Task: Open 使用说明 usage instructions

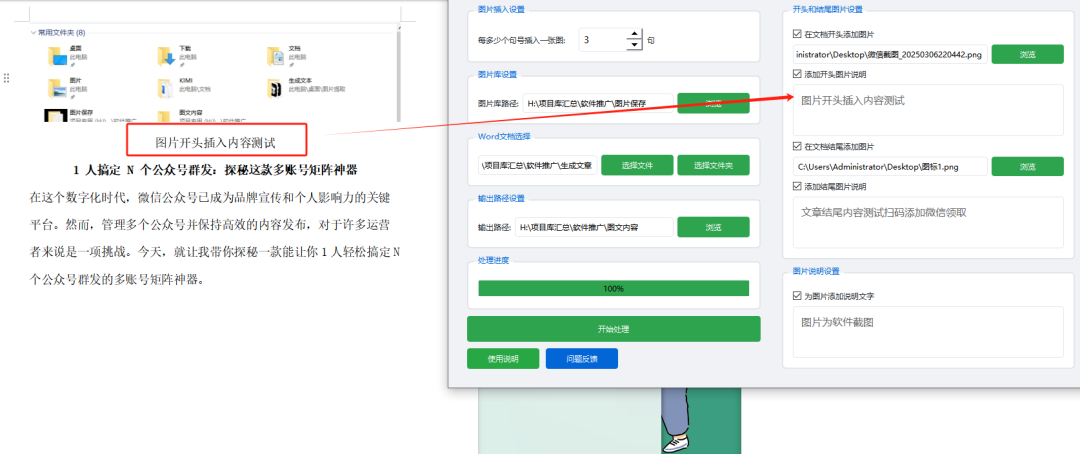Action: point(503,359)
